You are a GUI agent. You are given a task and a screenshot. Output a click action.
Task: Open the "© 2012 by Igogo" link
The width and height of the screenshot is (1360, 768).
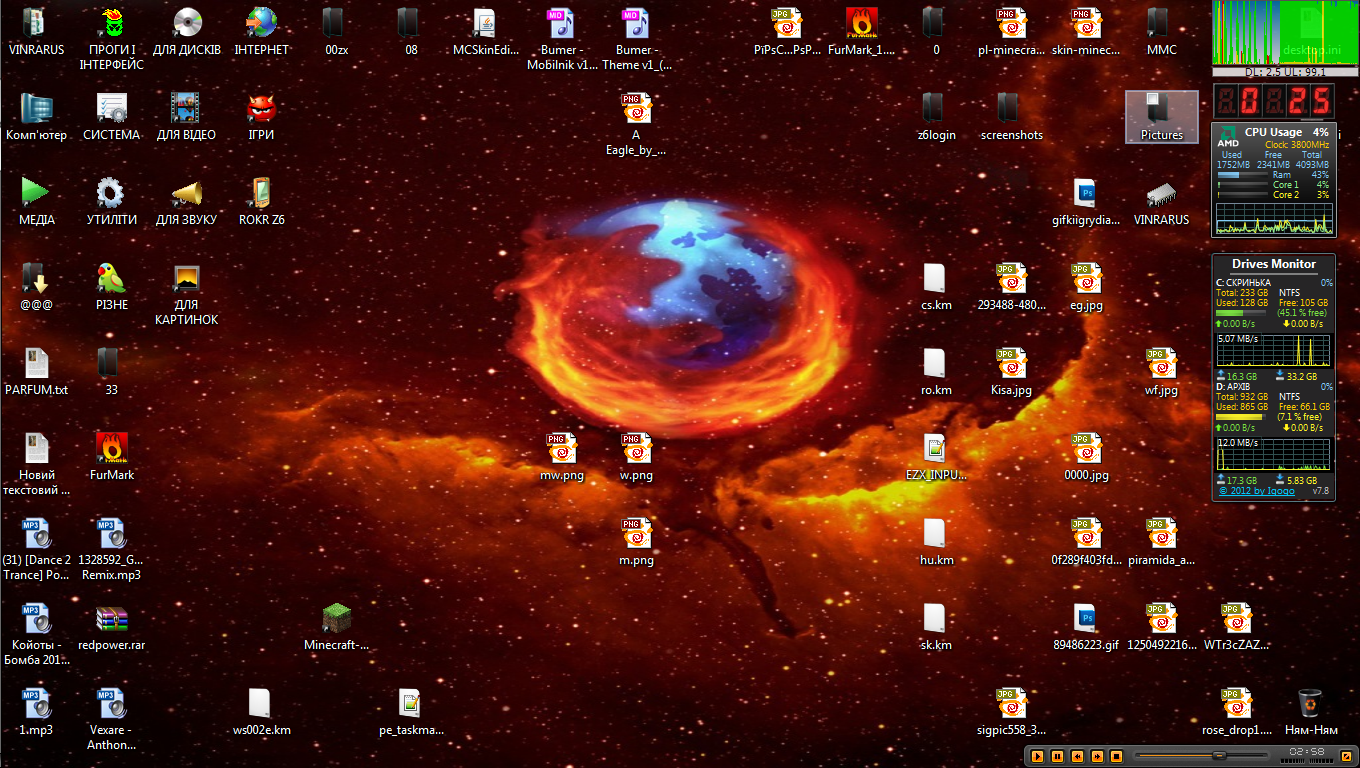coord(1257,491)
